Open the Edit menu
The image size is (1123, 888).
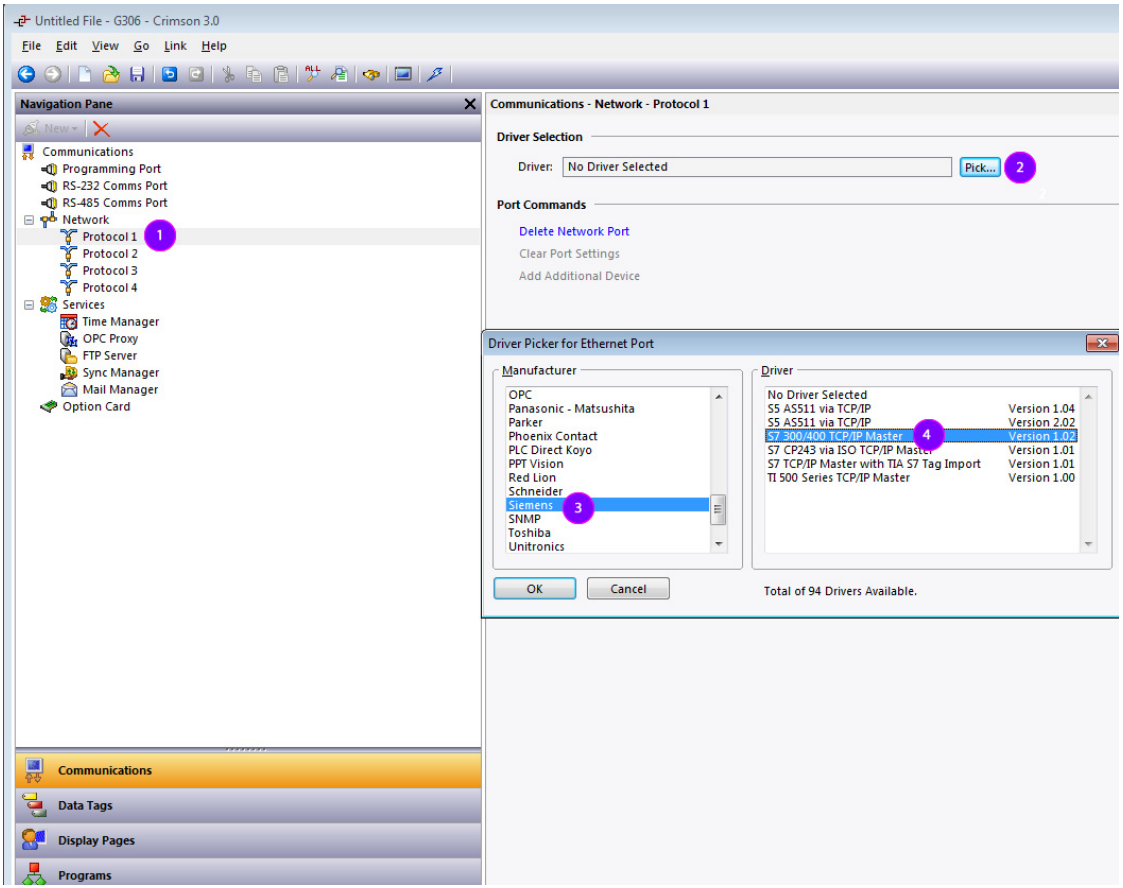(x=67, y=46)
